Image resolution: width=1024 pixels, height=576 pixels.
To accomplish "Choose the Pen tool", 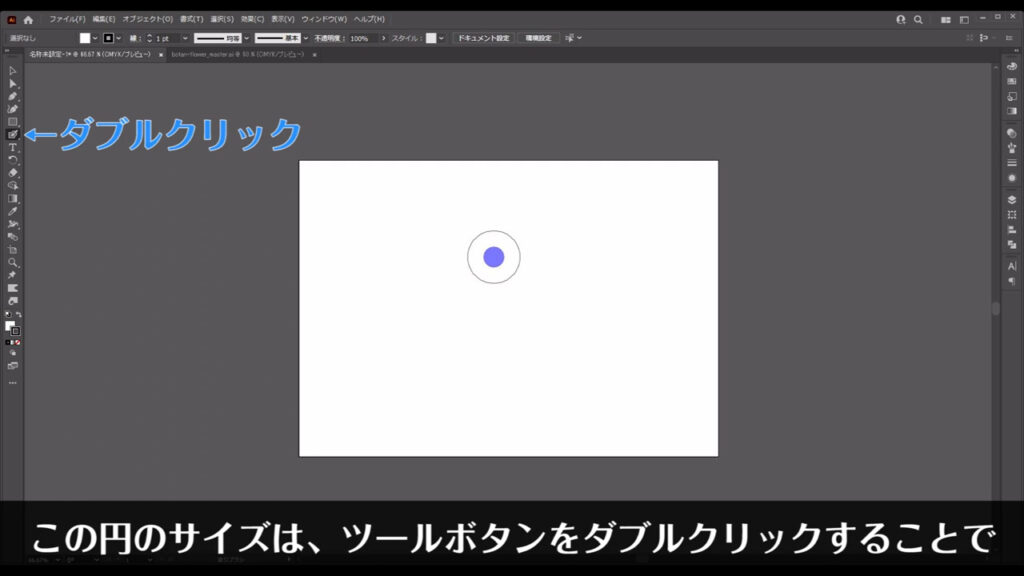I will tap(12, 97).
